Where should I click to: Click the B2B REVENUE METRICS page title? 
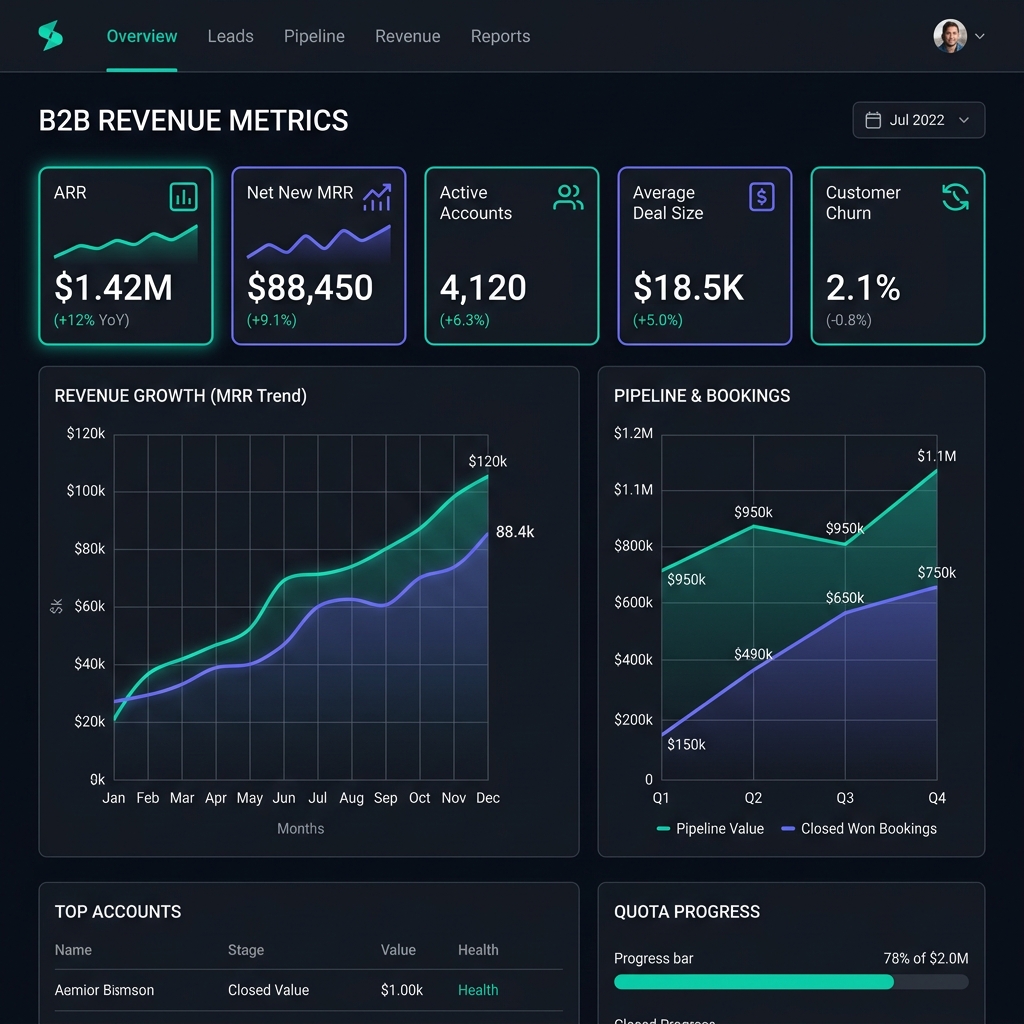[193, 121]
